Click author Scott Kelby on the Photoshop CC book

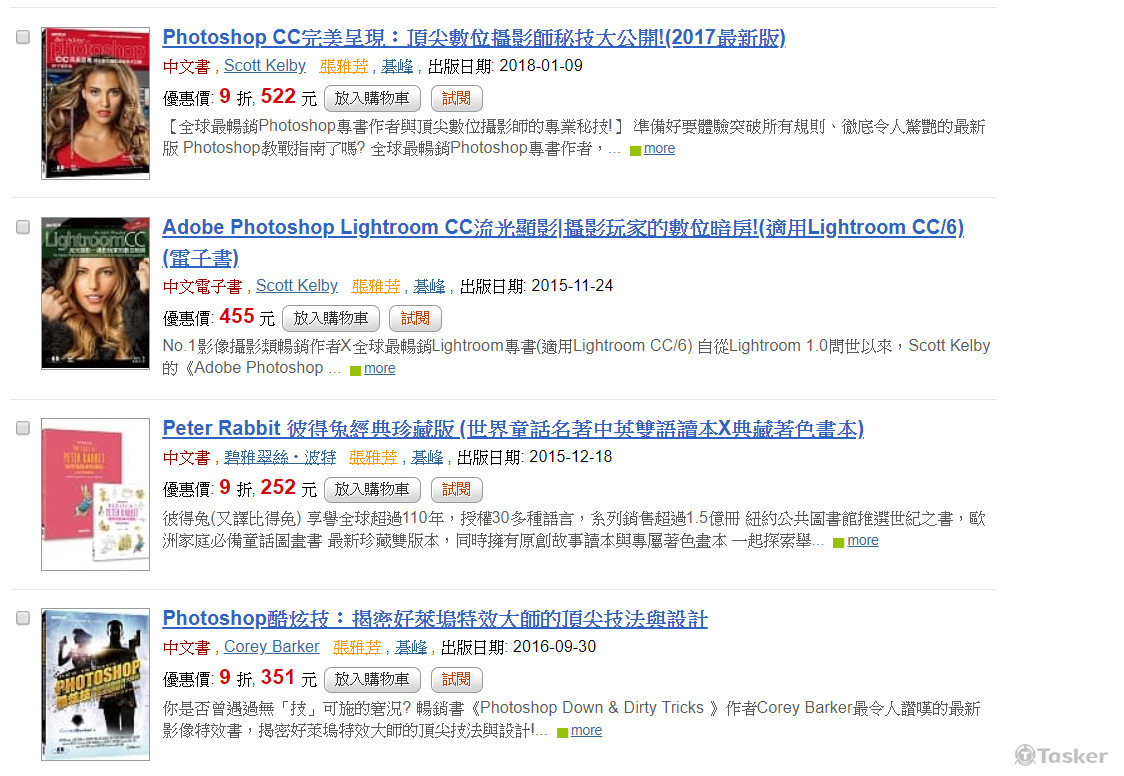[x=265, y=66]
